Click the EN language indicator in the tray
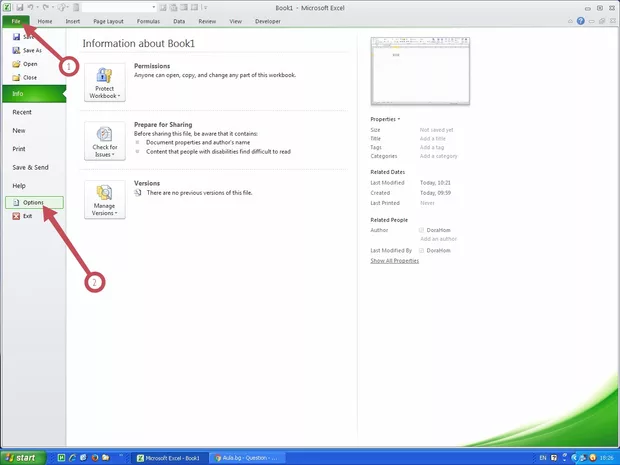This screenshot has width=620, height=465. tap(543, 458)
